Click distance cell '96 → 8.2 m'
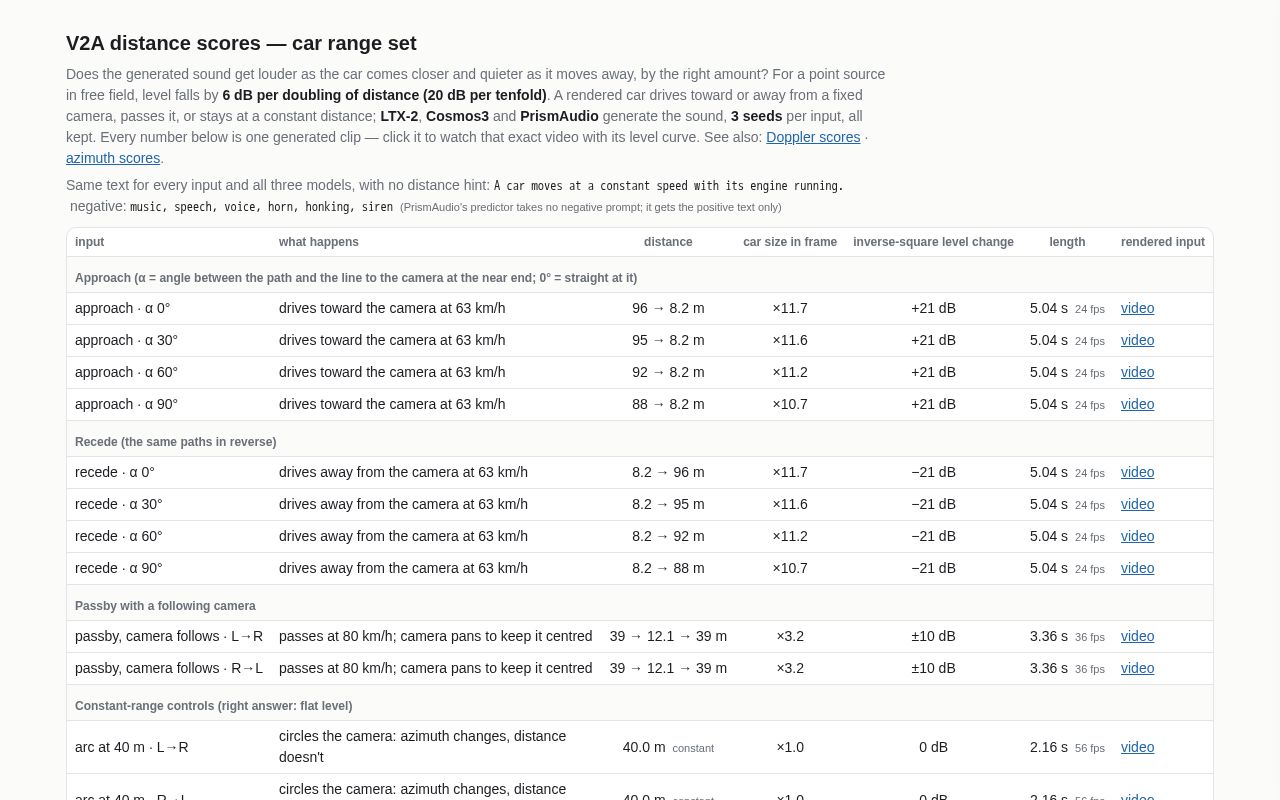 pyautogui.click(x=668, y=308)
